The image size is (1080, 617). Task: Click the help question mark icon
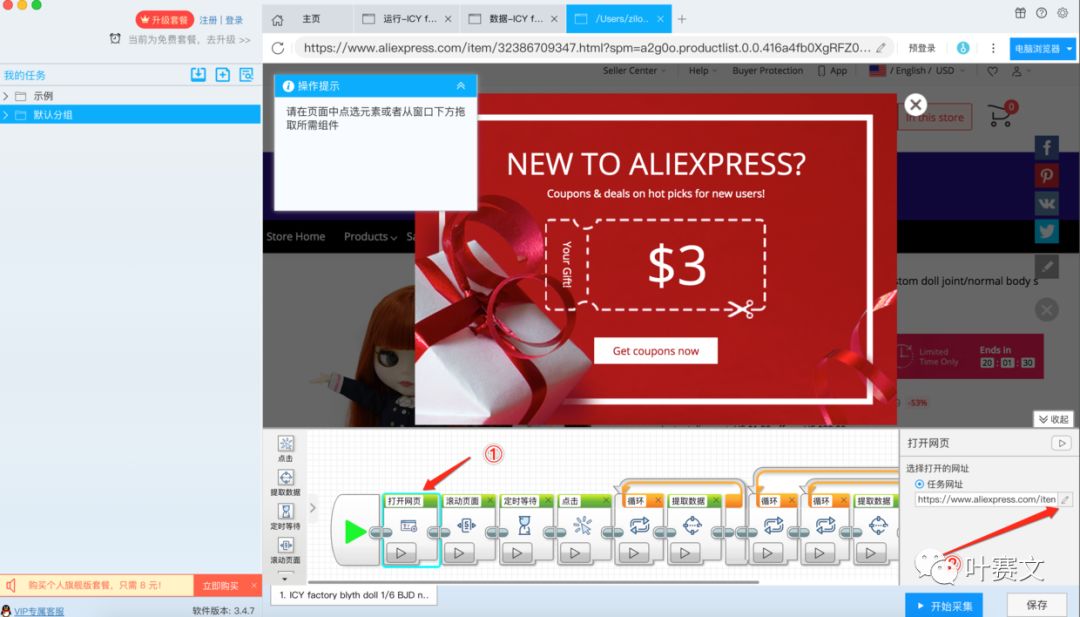pyautogui.click(x=1041, y=12)
